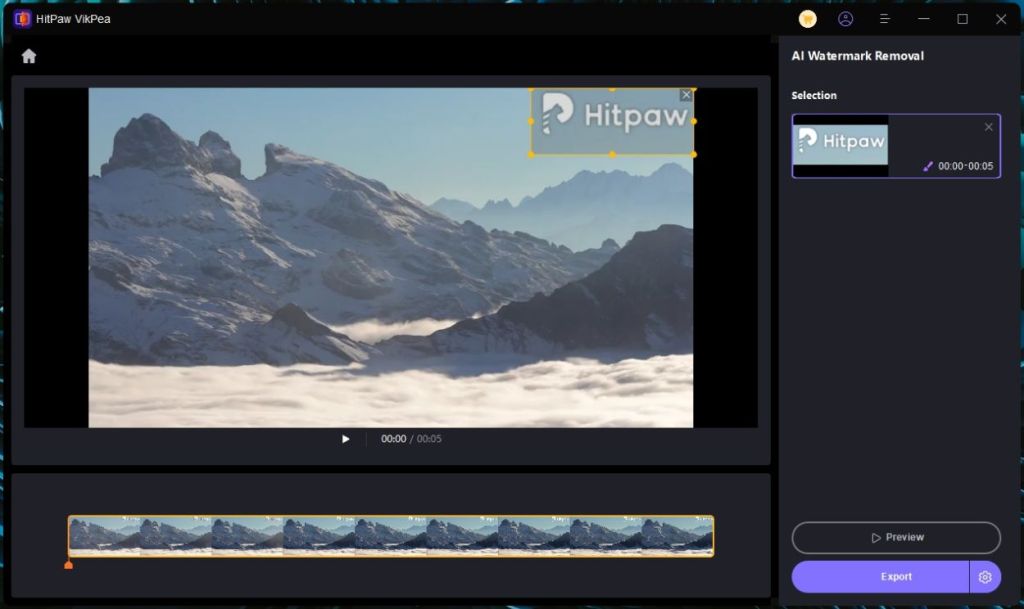1024x609 pixels.
Task: Open the user account profile icon
Action: tap(846, 19)
